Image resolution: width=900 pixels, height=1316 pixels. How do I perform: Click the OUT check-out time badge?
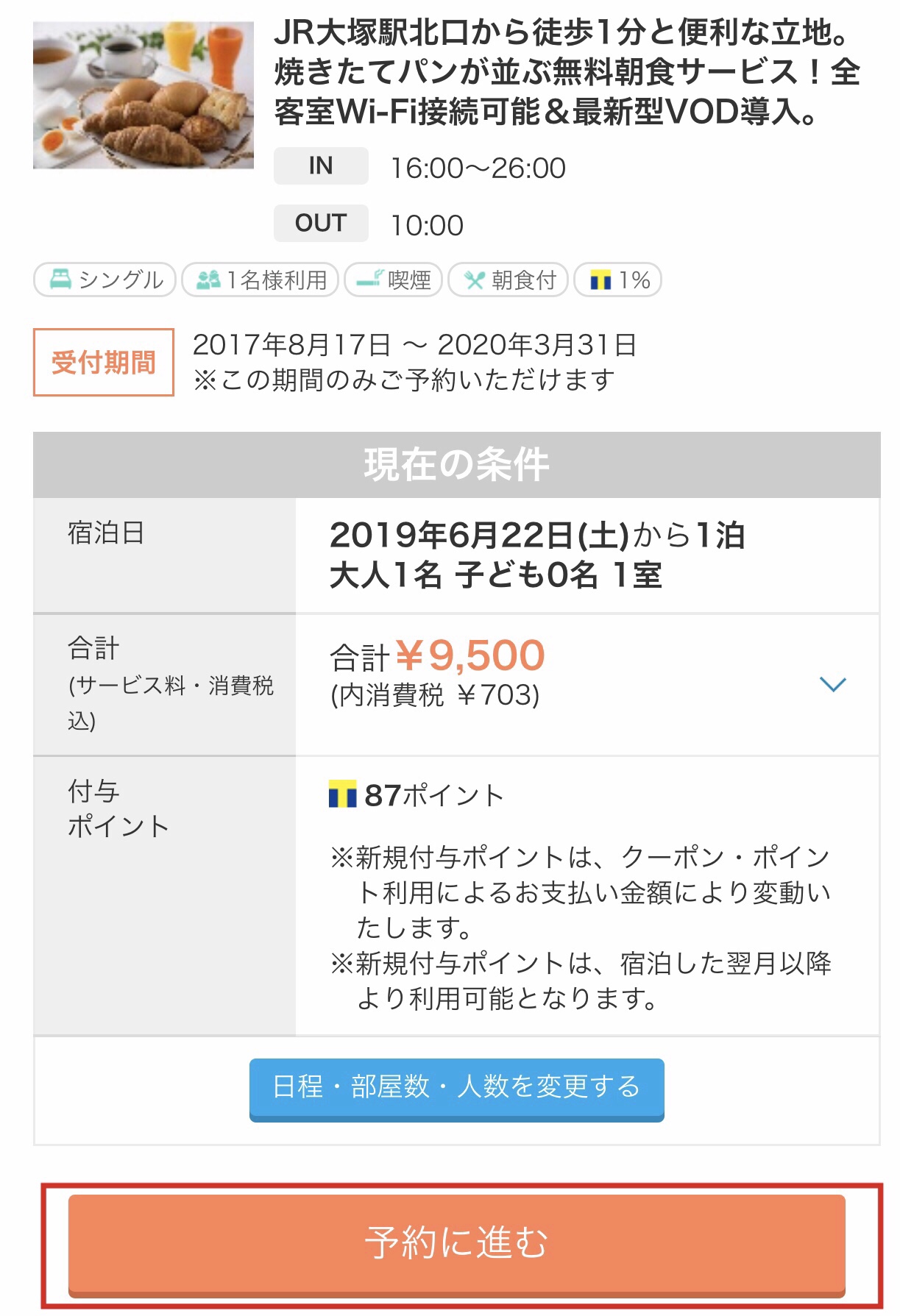[x=321, y=223]
